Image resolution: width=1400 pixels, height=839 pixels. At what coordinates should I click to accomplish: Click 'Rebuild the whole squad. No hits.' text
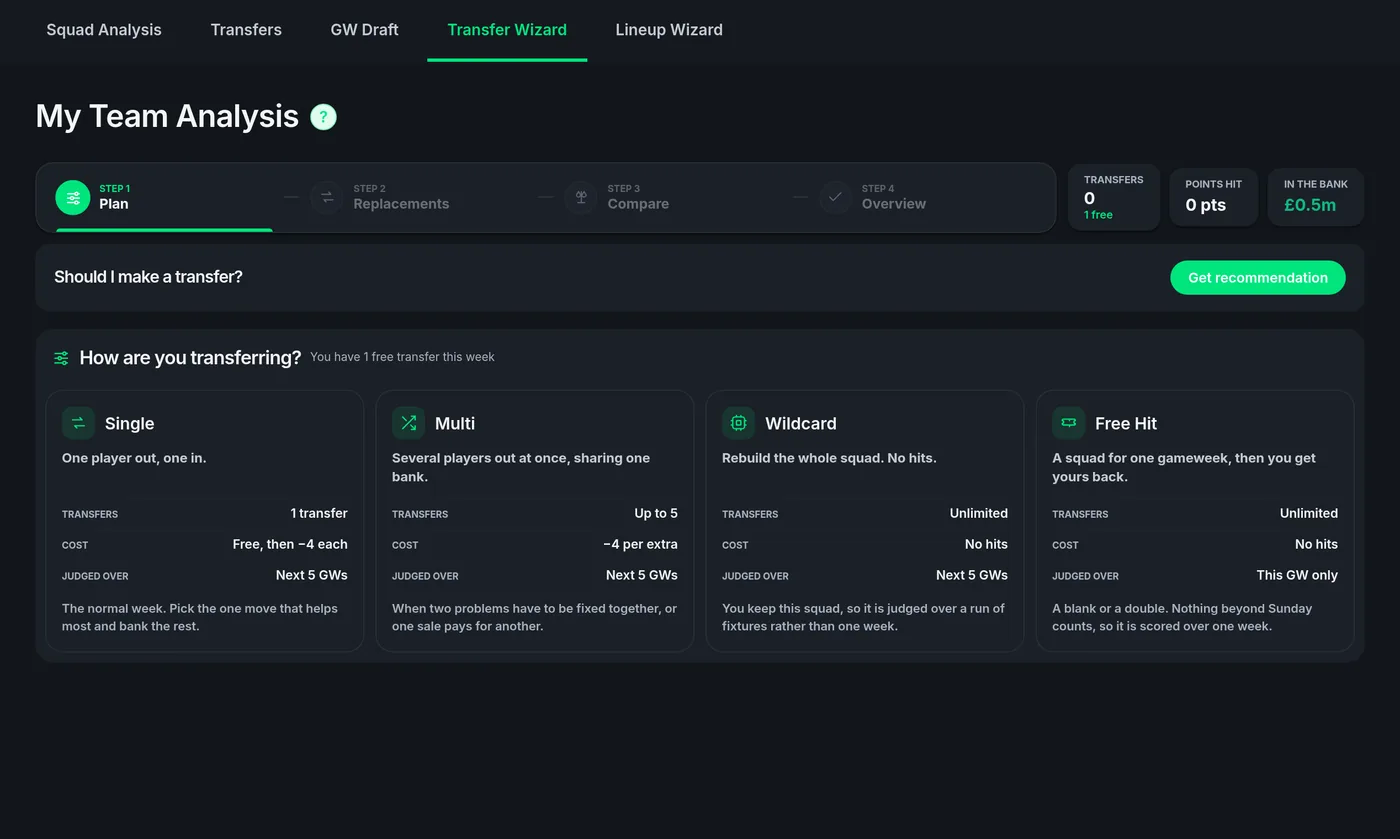pyautogui.click(x=829, y=458)
